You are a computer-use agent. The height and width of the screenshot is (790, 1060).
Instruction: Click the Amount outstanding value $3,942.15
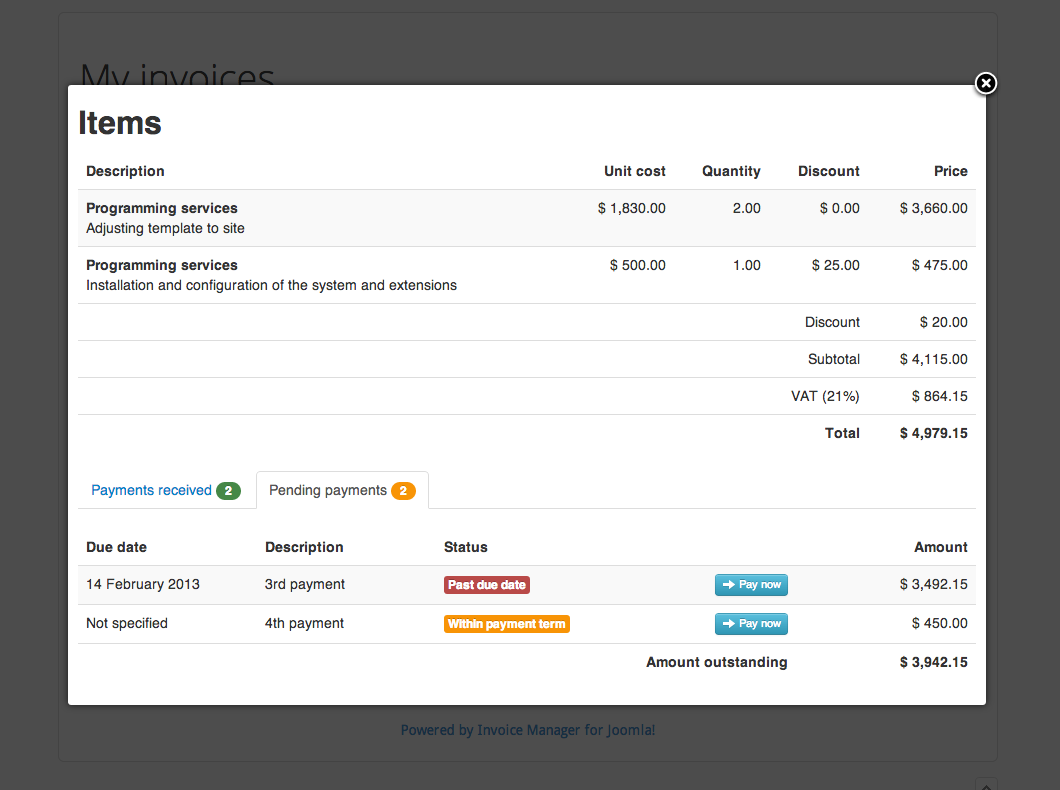933,662
